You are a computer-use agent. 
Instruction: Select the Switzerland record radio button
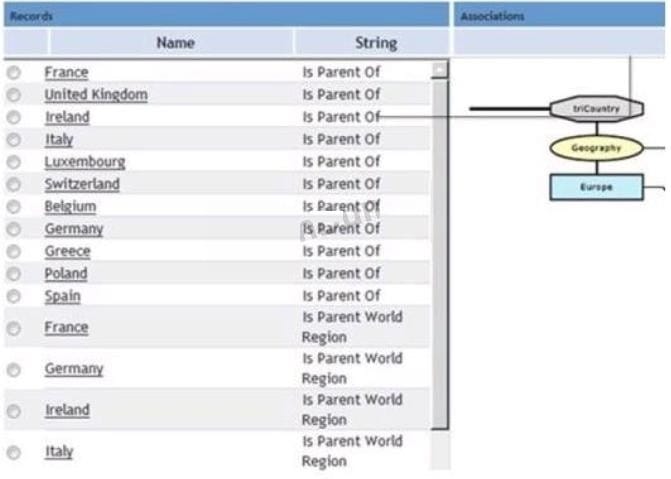click(x=14, y=185)
